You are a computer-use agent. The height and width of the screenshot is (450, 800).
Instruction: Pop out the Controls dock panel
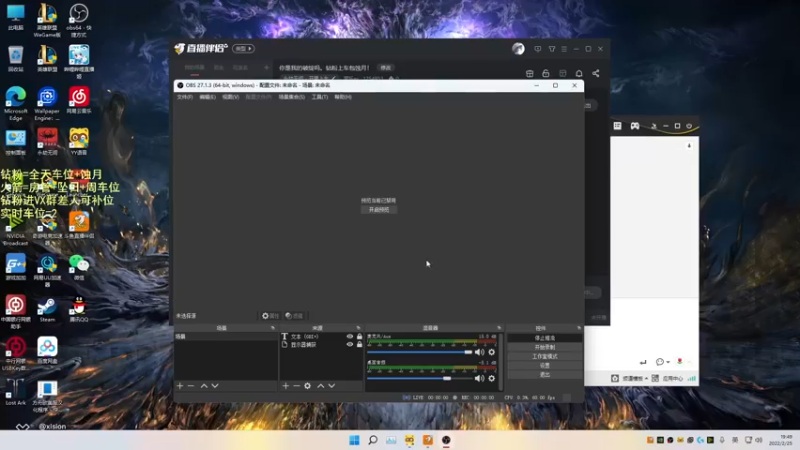pyautogui.click(x=579, y=328)
